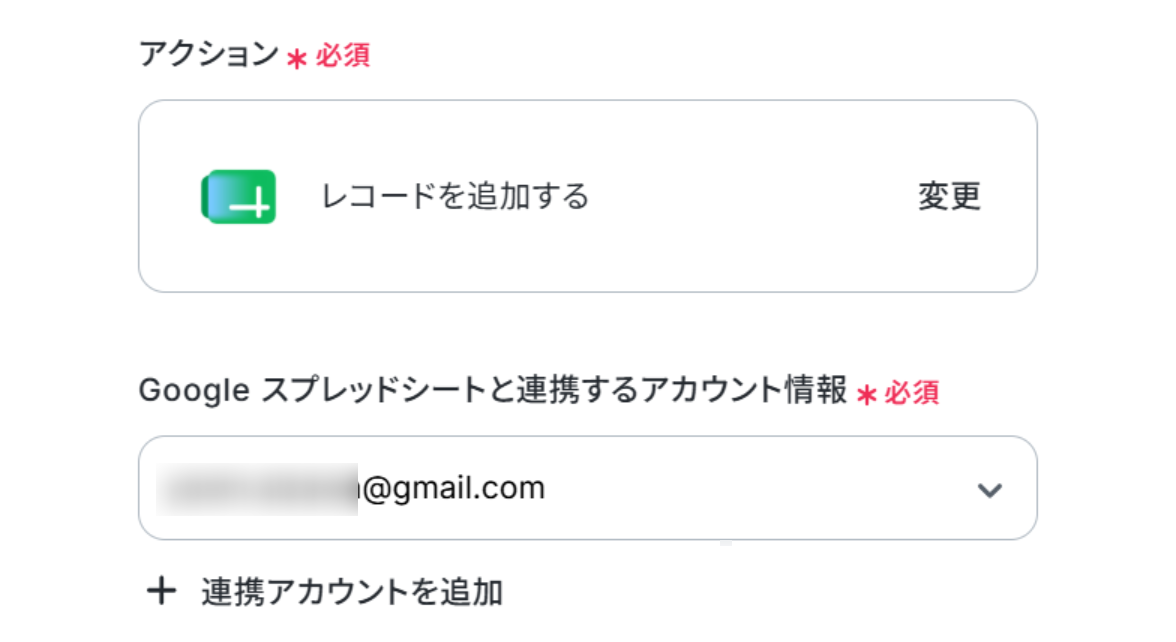The image size is (1176, 642).
Task: Click the green Google Sheets icon
Action: (238, 196)
